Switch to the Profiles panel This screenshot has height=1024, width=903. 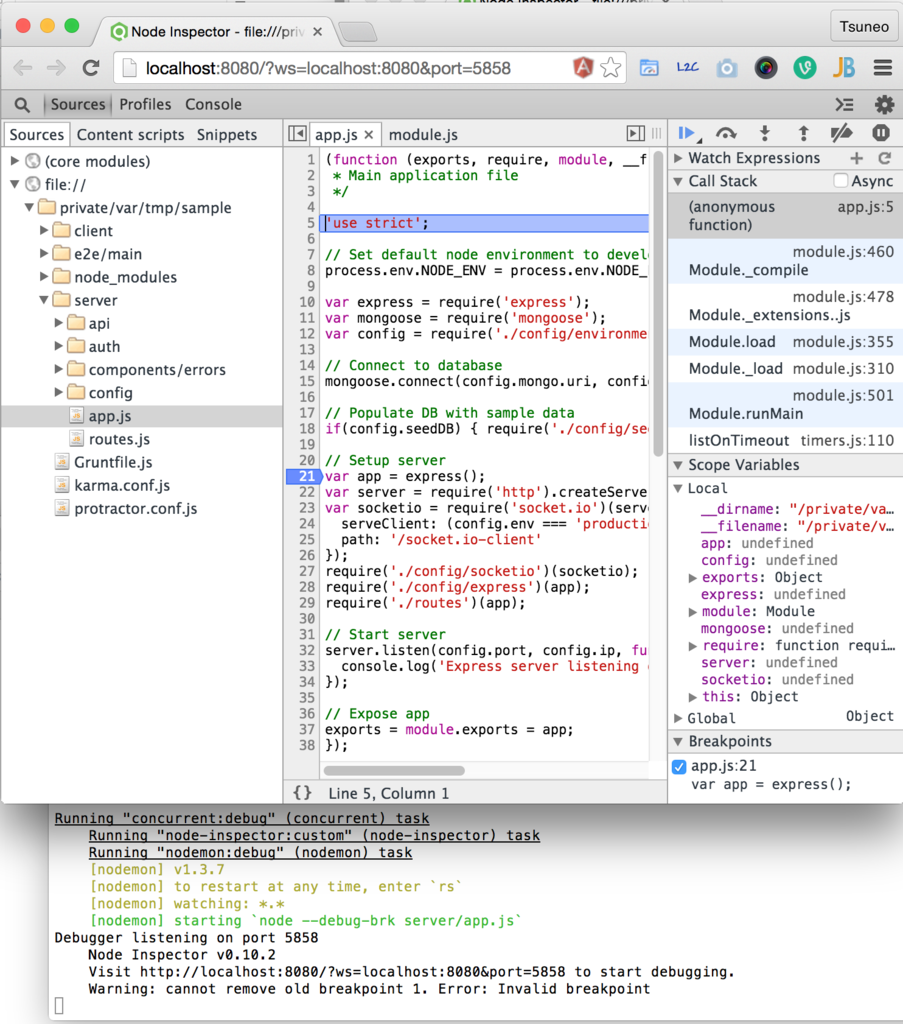pos(145,104)
